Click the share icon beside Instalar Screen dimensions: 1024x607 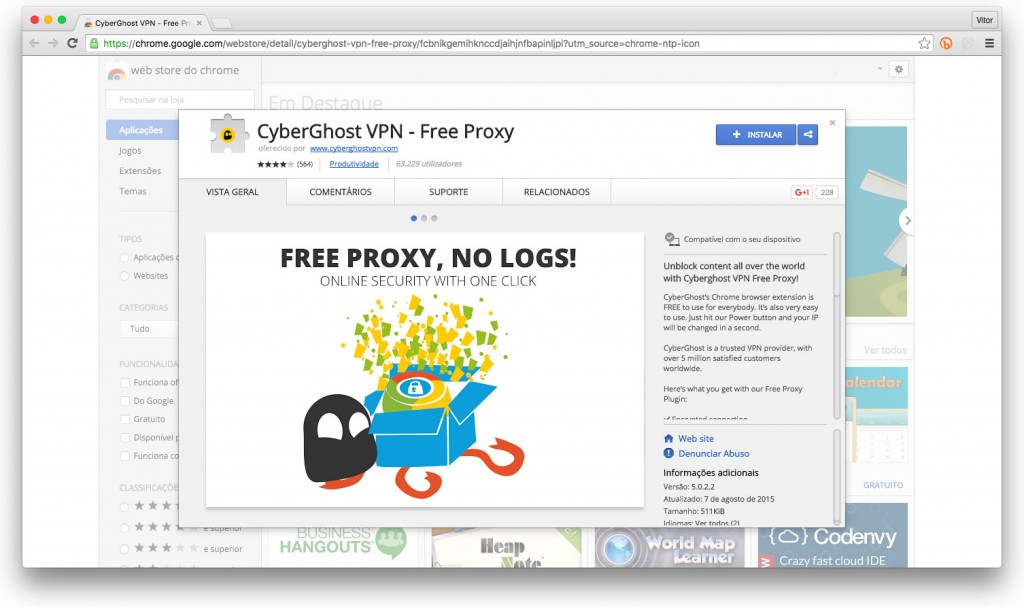coord(808,135)
